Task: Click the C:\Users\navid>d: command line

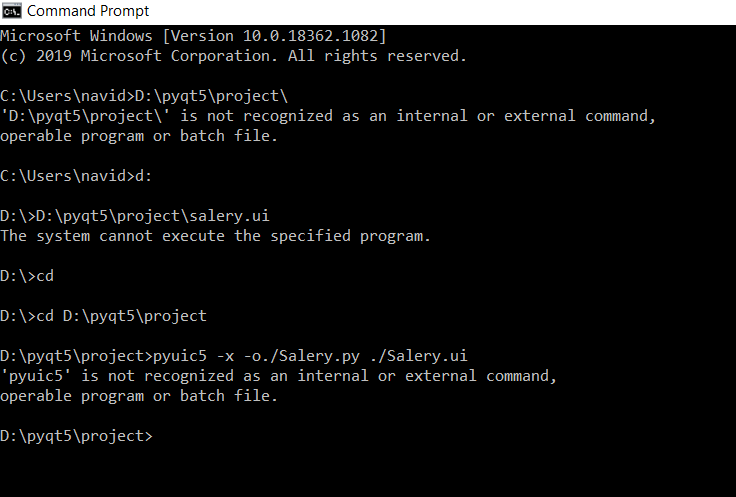Action: click(x=76, y=176)
